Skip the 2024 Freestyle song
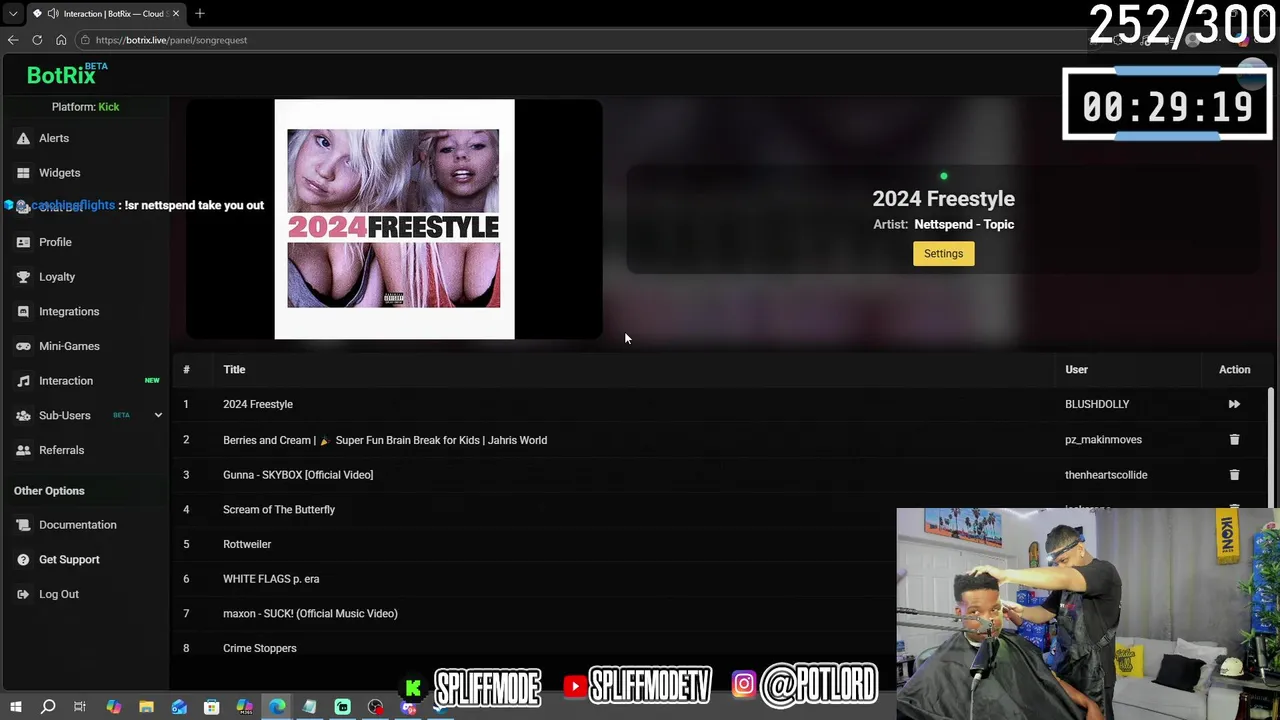1280x720 pixels. [1234, 404]
